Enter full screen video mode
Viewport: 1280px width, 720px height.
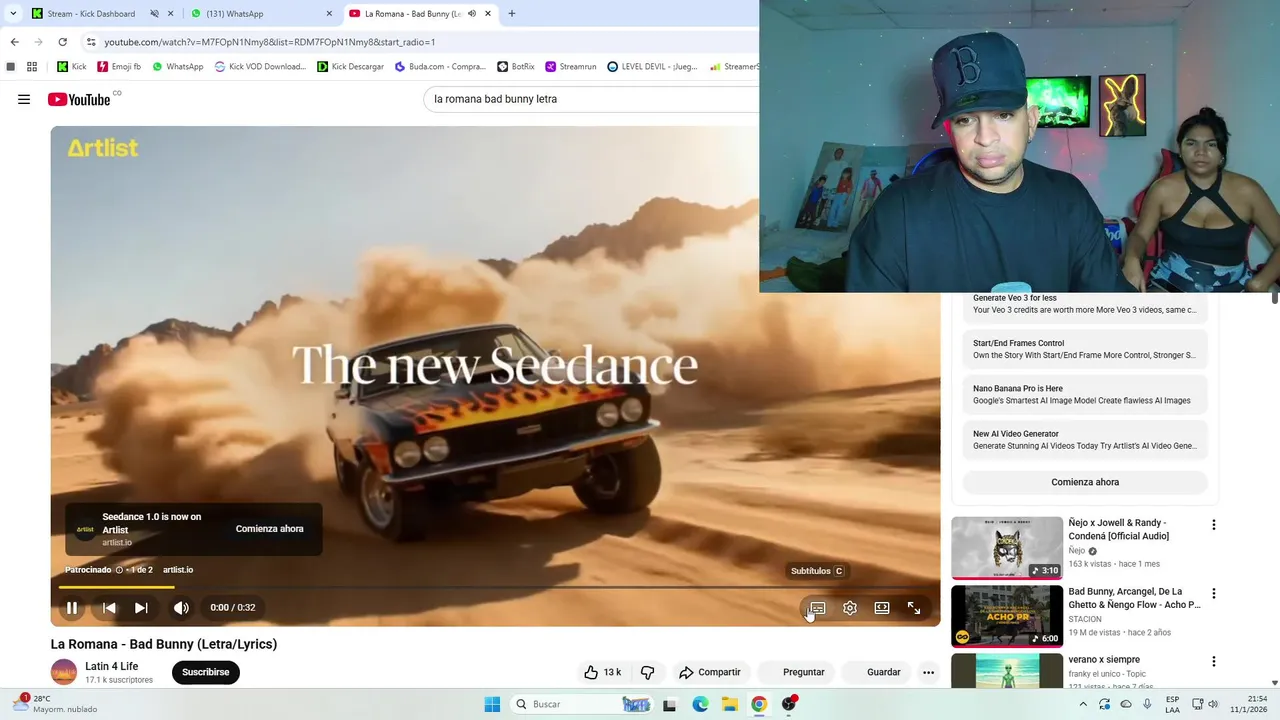click(x=914, y=607)
